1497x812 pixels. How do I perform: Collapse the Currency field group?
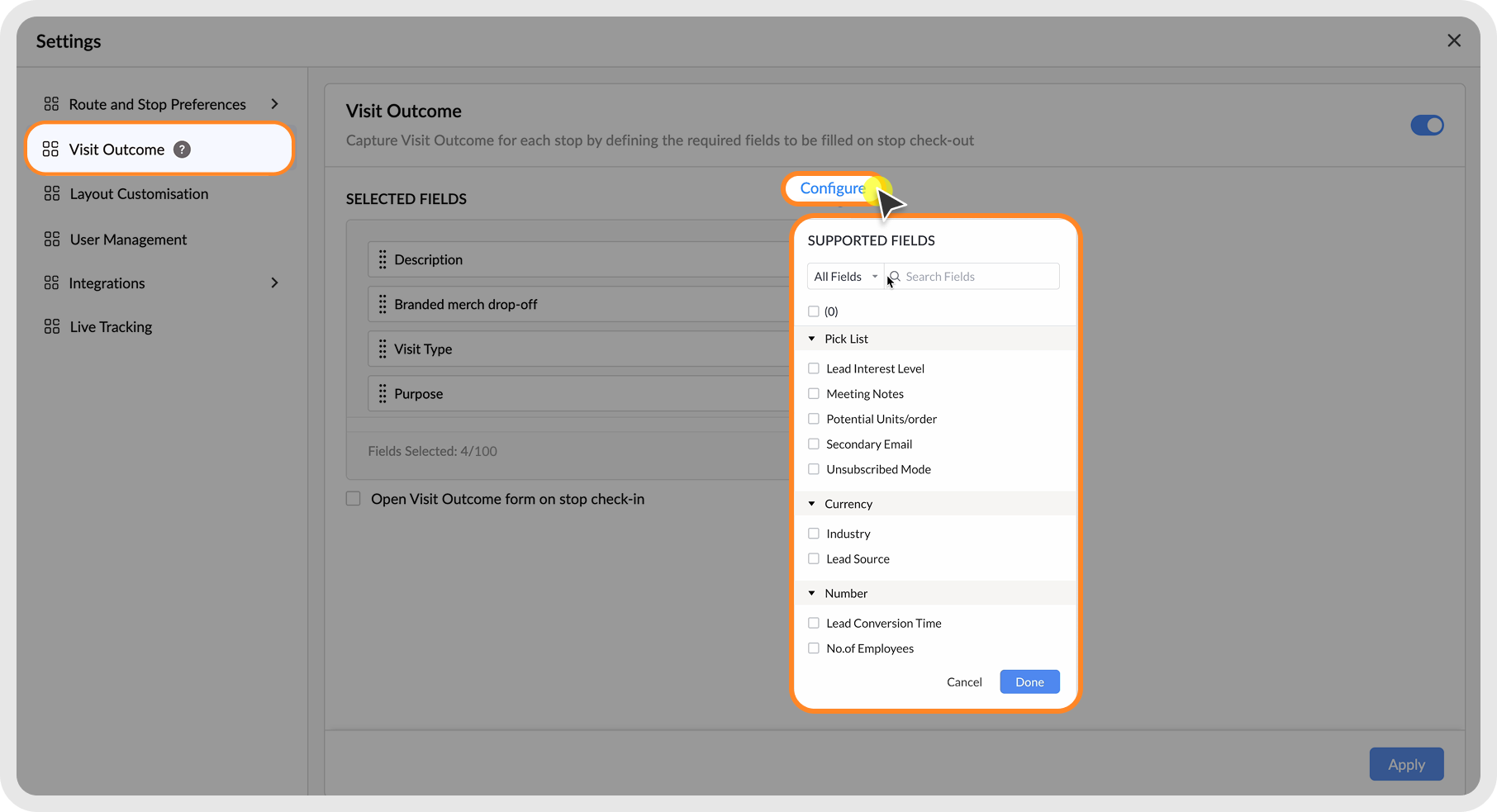point(812,504)
